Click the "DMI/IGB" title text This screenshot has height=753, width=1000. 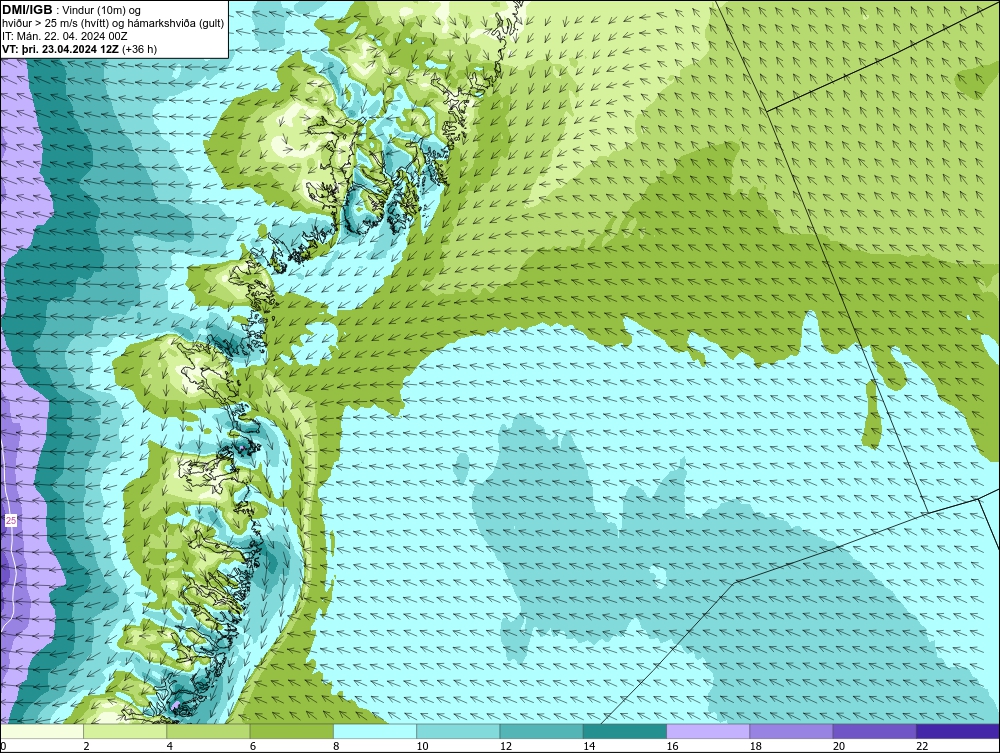click(27, 10)
